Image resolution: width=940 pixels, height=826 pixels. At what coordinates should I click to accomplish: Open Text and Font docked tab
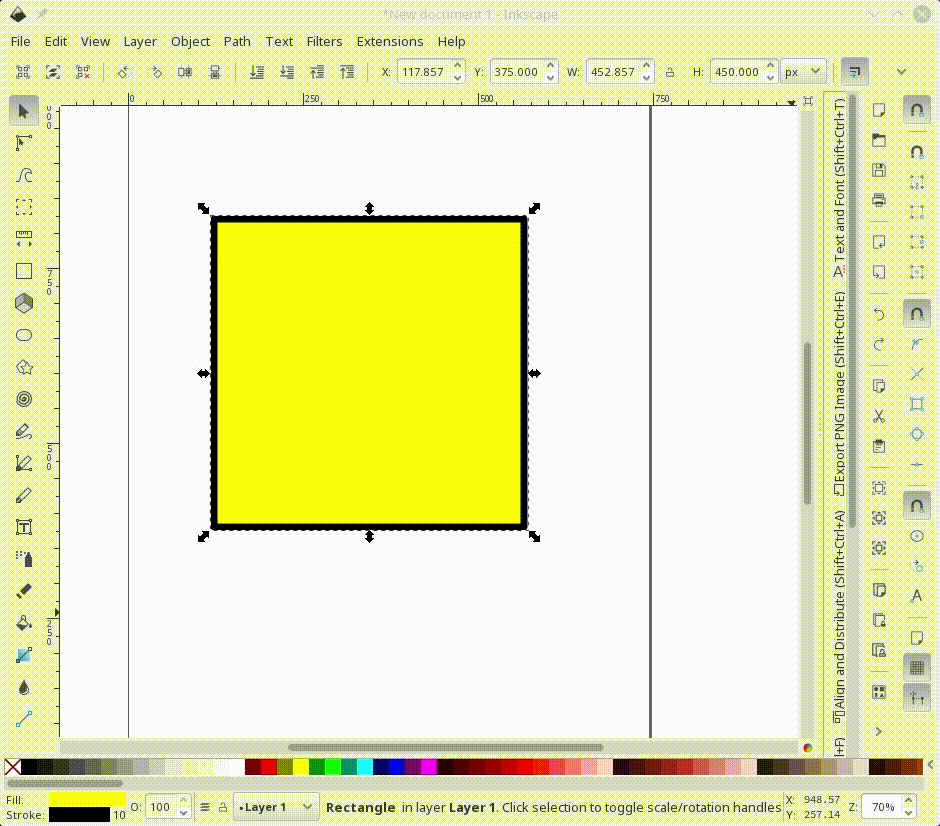click(x=839, y=188)
